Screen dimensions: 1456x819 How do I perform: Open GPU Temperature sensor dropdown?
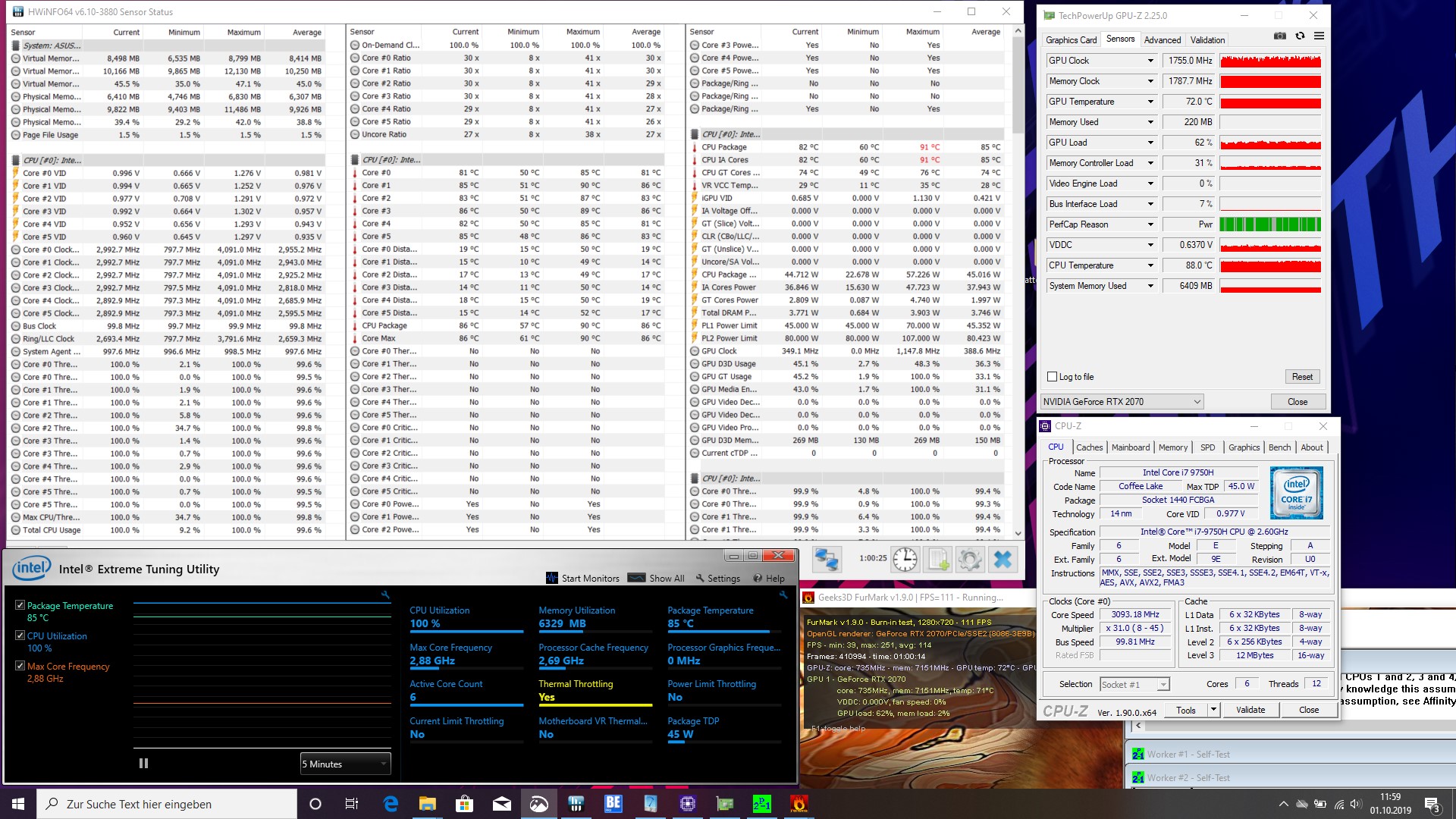click(x=1150, y=102)
